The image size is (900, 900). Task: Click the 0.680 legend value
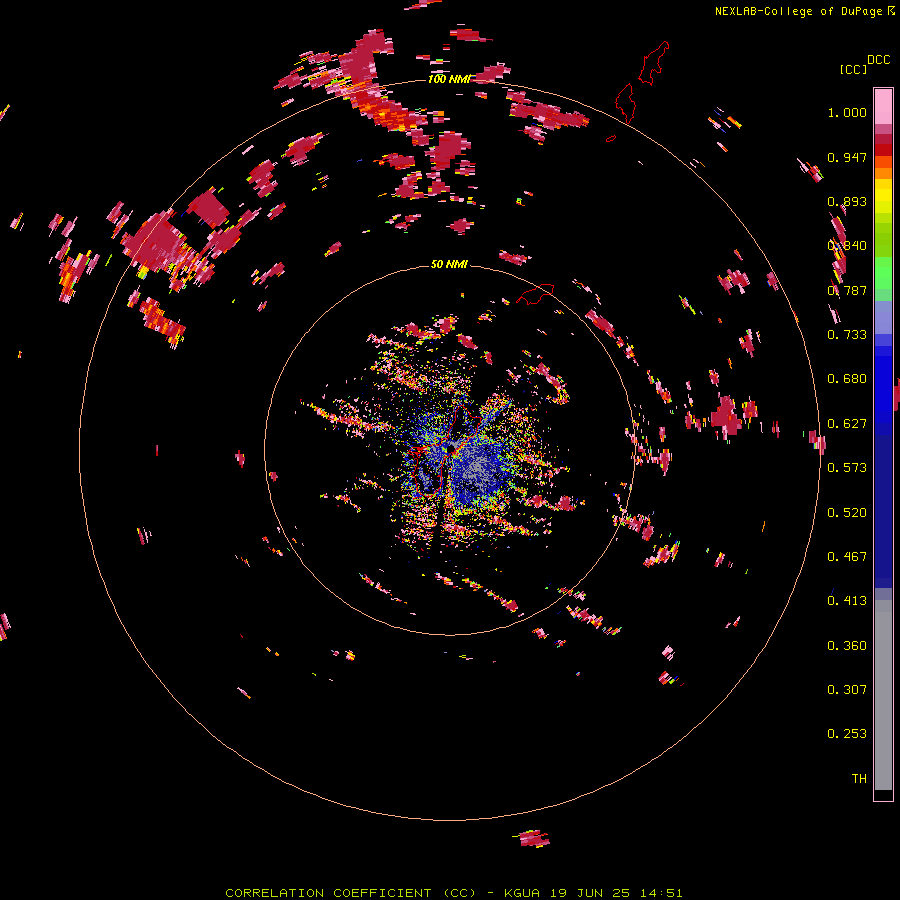(847, 379)
